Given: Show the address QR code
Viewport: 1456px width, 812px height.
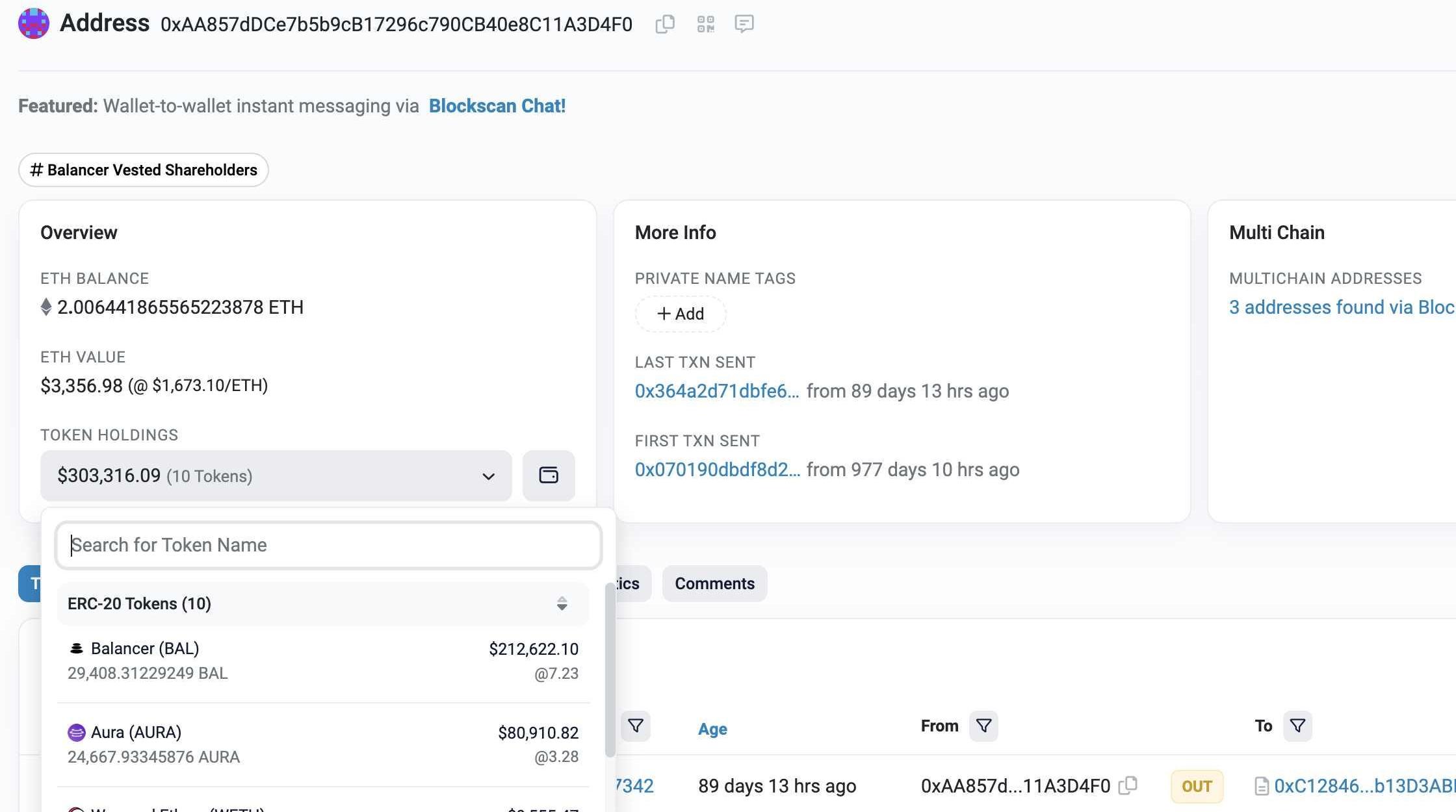Looking at the screenshot, I should point(705,24).
